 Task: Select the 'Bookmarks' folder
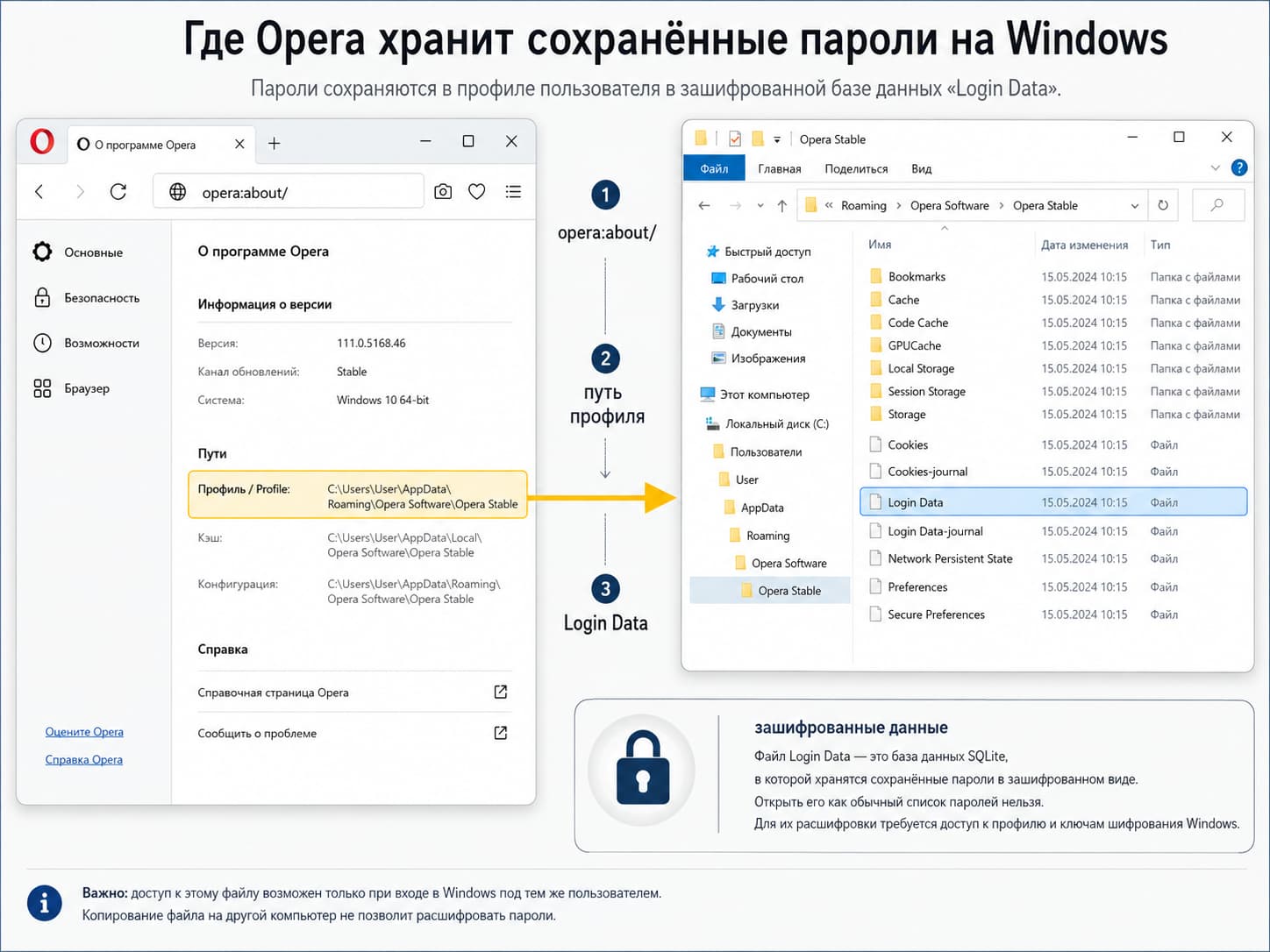[907, 276]
